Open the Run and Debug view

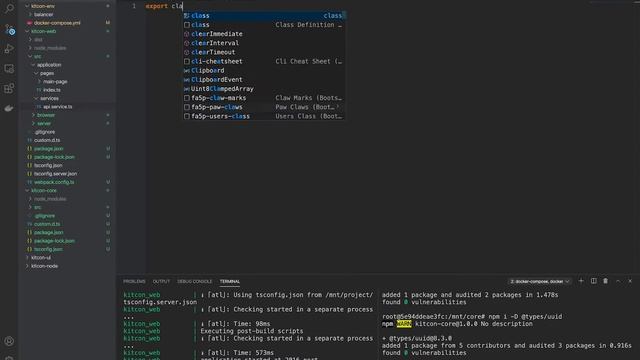(9, 49)
